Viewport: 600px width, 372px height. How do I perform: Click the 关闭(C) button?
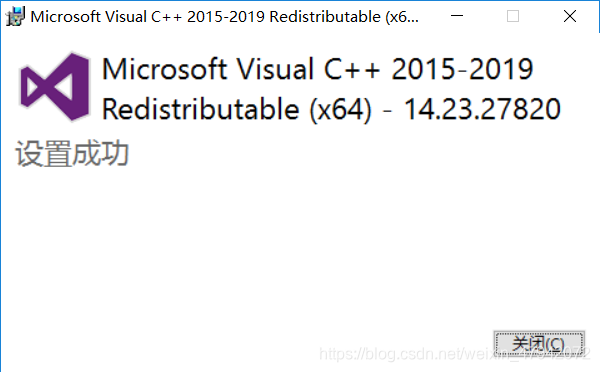point(539,344)
